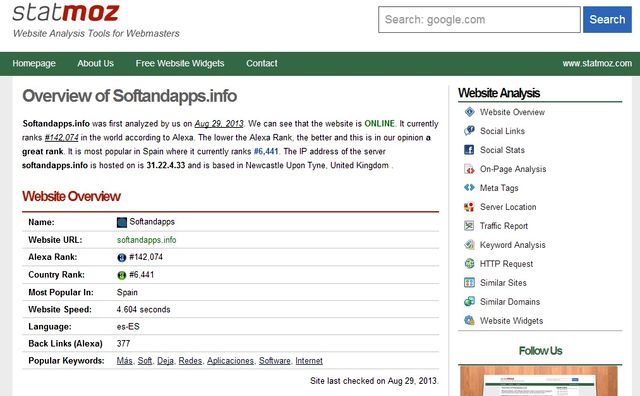This screenshot has width=640, height=396.
Task: Click the Follow Us preview thumbnail
Action: tap(539, 381)
